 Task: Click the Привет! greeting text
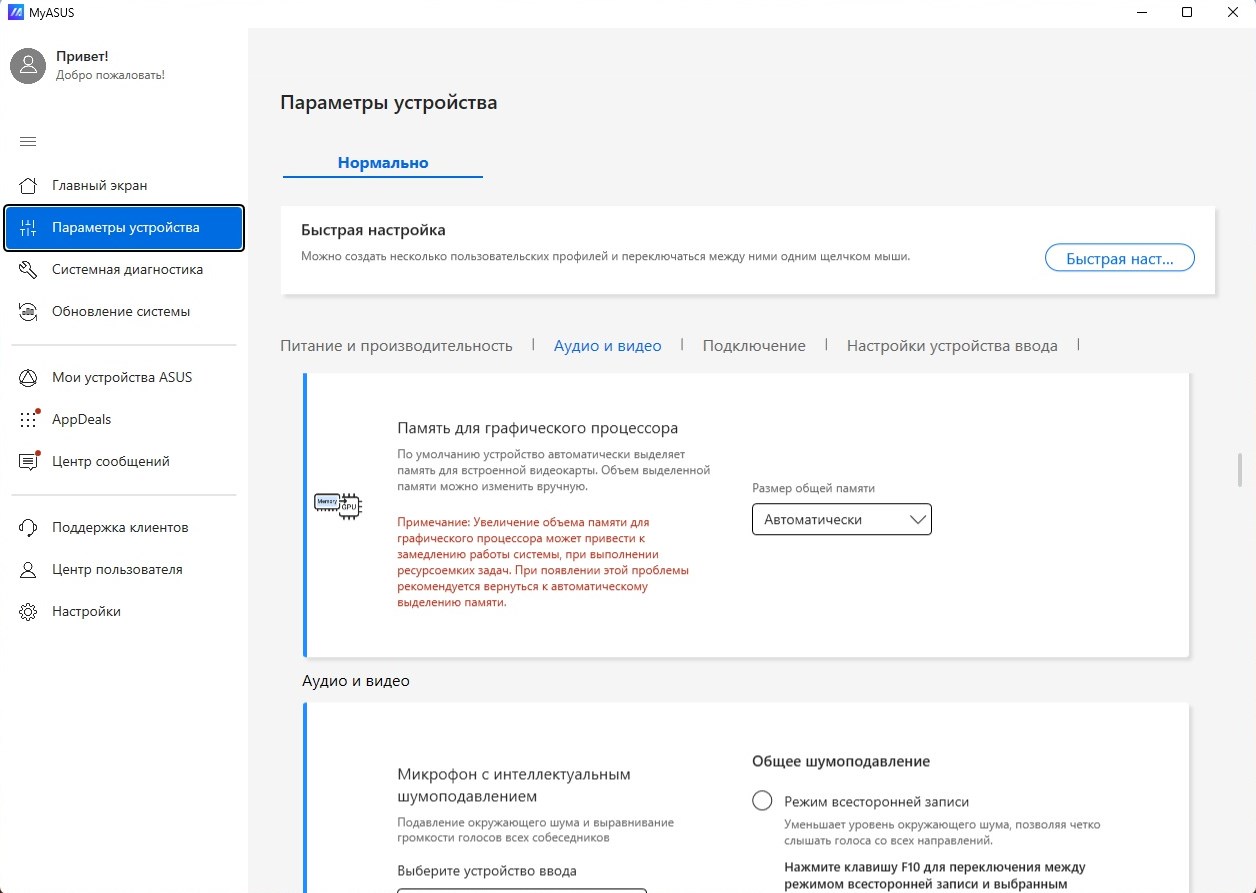pos(82,57)
